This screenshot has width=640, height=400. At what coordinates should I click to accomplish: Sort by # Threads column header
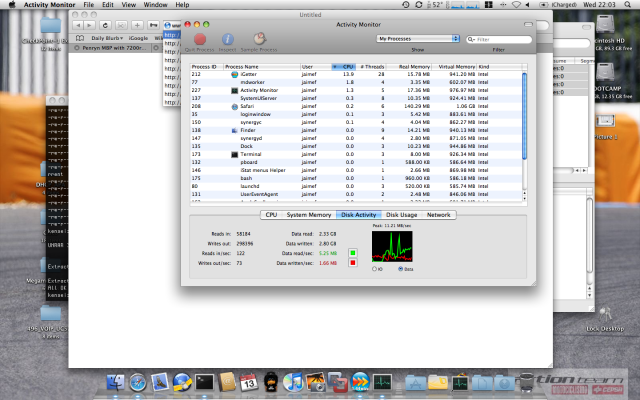coord(371,67)
